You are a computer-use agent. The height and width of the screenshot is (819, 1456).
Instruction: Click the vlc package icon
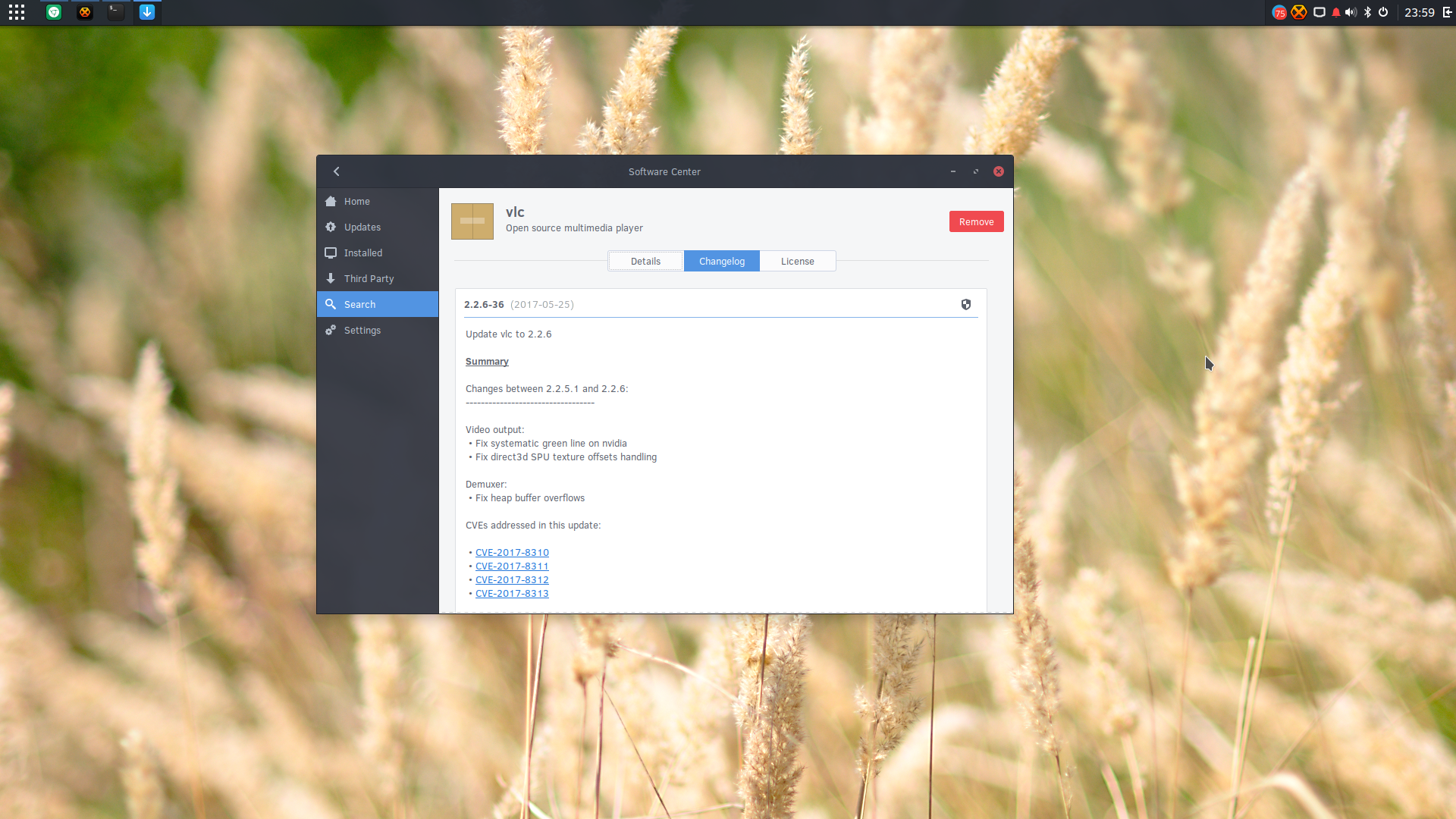click(472, 221)
